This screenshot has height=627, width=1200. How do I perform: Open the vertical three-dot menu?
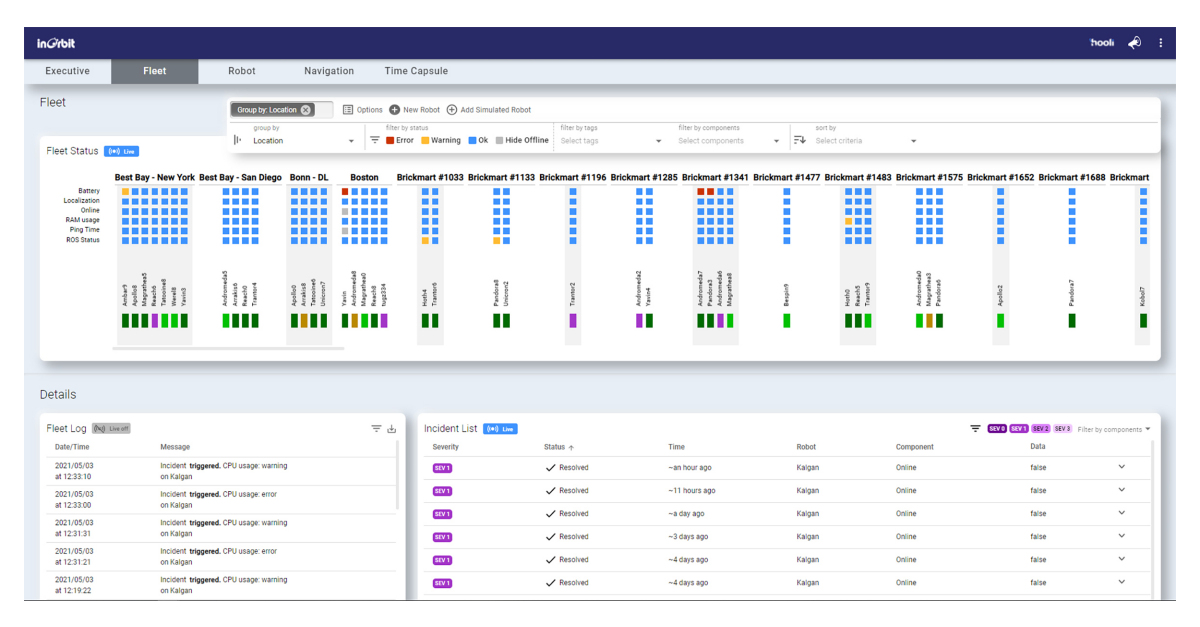click(1161, 43)
